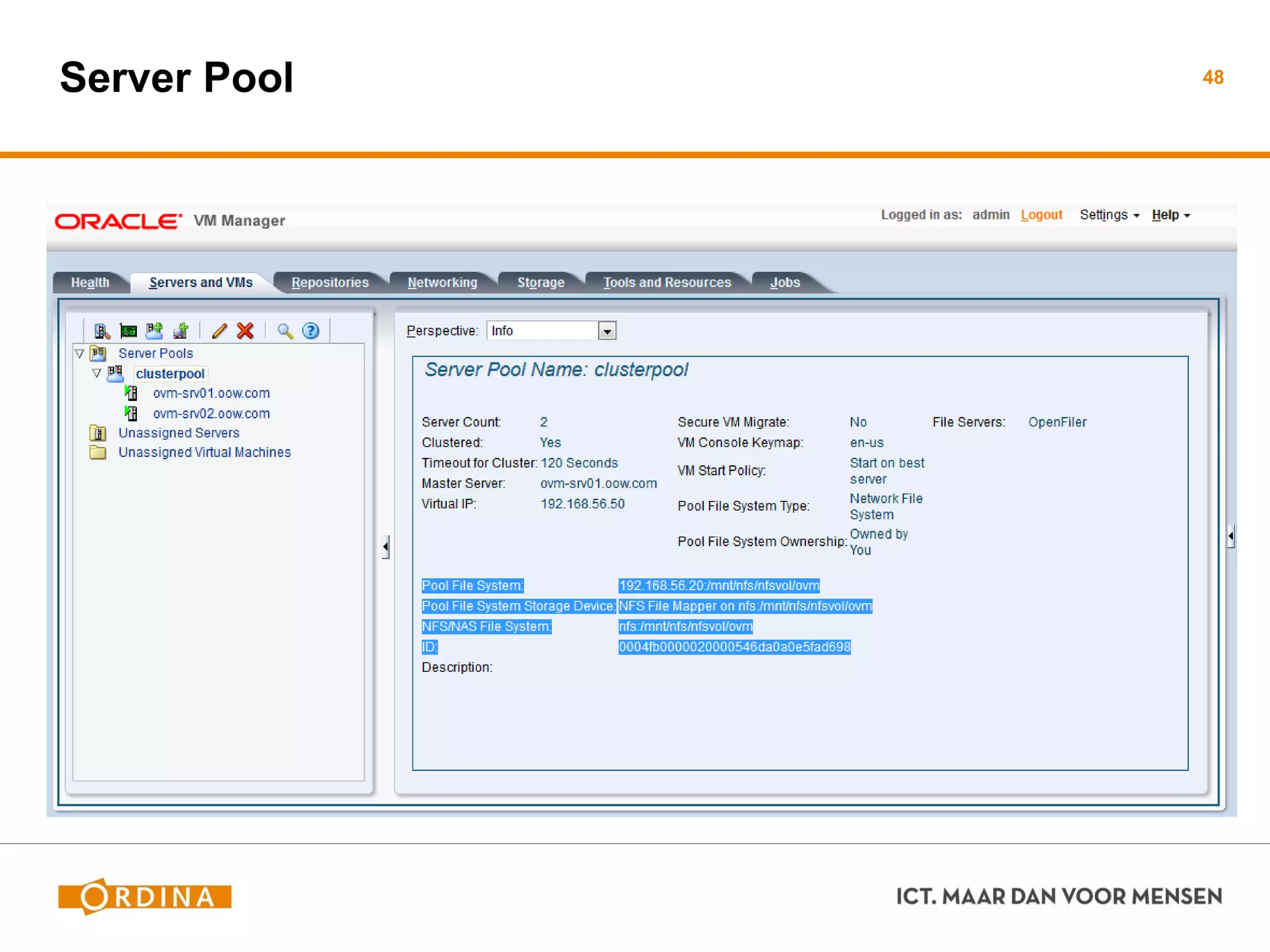Click the Create Virtual Machine icon

tap(181, 331)
